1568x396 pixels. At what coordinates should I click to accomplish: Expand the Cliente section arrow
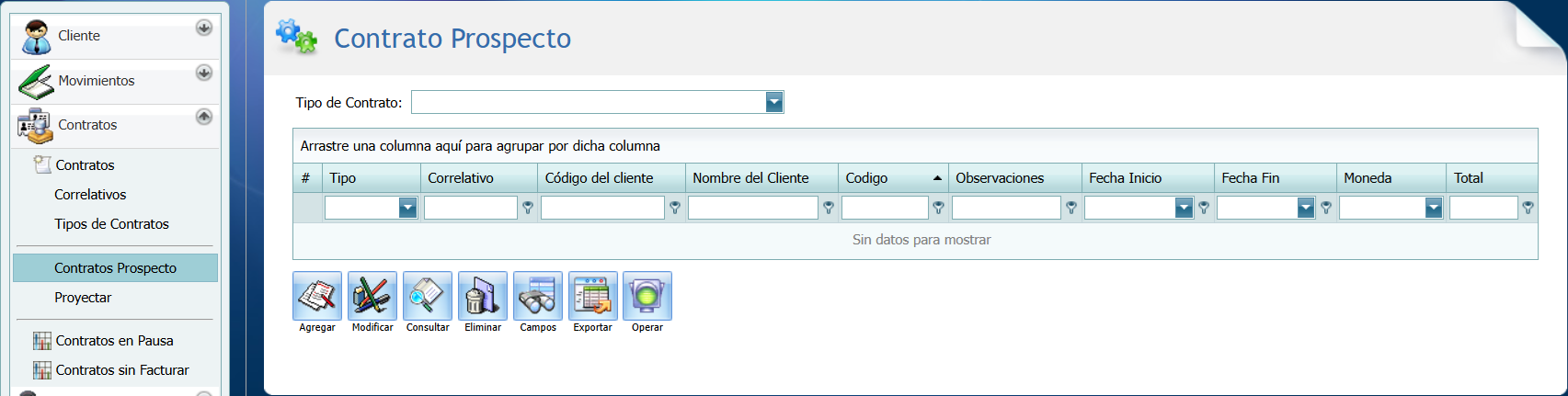[204, 28]
